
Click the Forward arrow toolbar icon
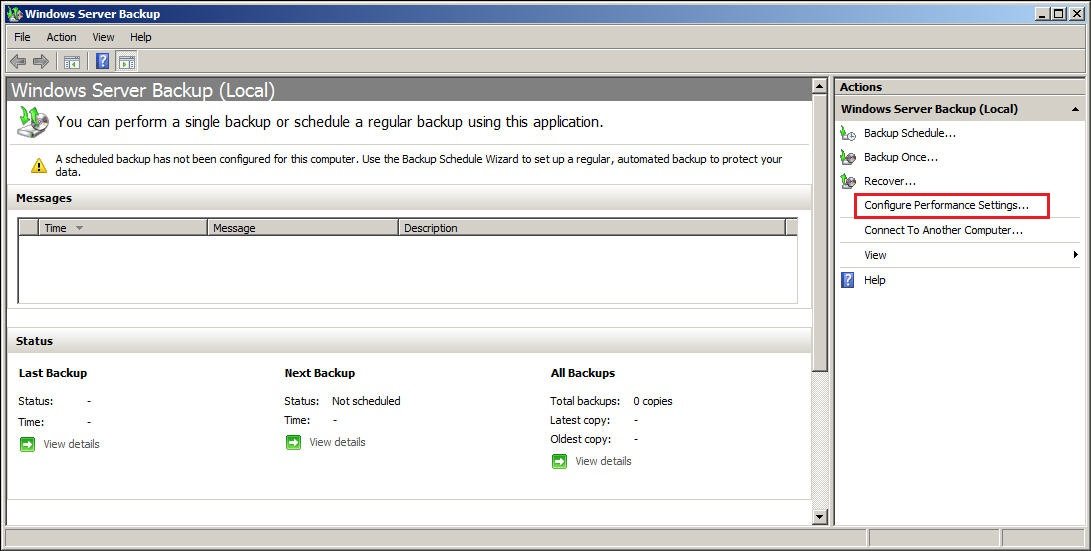[41, 61]
